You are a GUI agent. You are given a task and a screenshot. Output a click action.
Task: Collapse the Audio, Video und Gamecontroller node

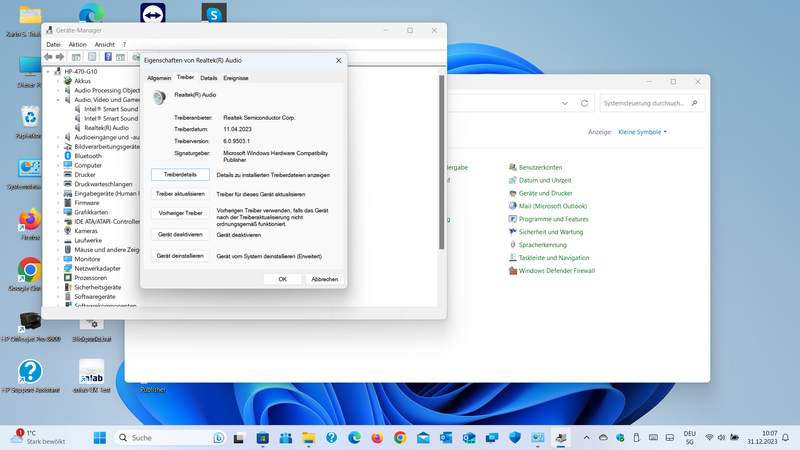[59, 100]
